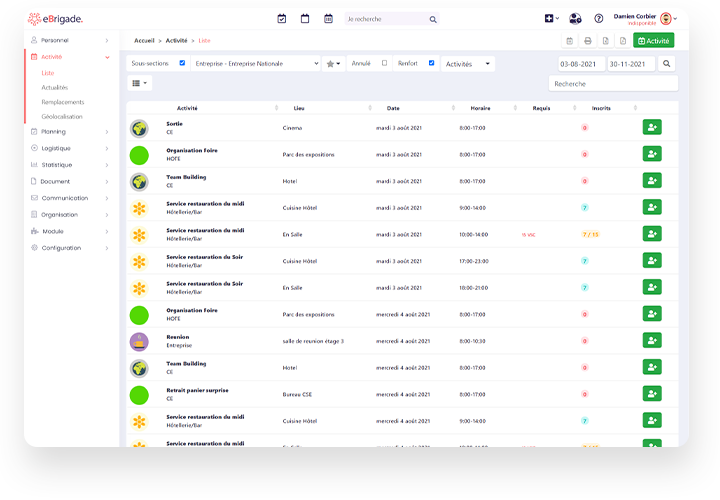Viewport: 720px width, 500px height.
Task: Click the Personnel sidebar person icon
Action: pyautogui.click(x=34, y=40)
